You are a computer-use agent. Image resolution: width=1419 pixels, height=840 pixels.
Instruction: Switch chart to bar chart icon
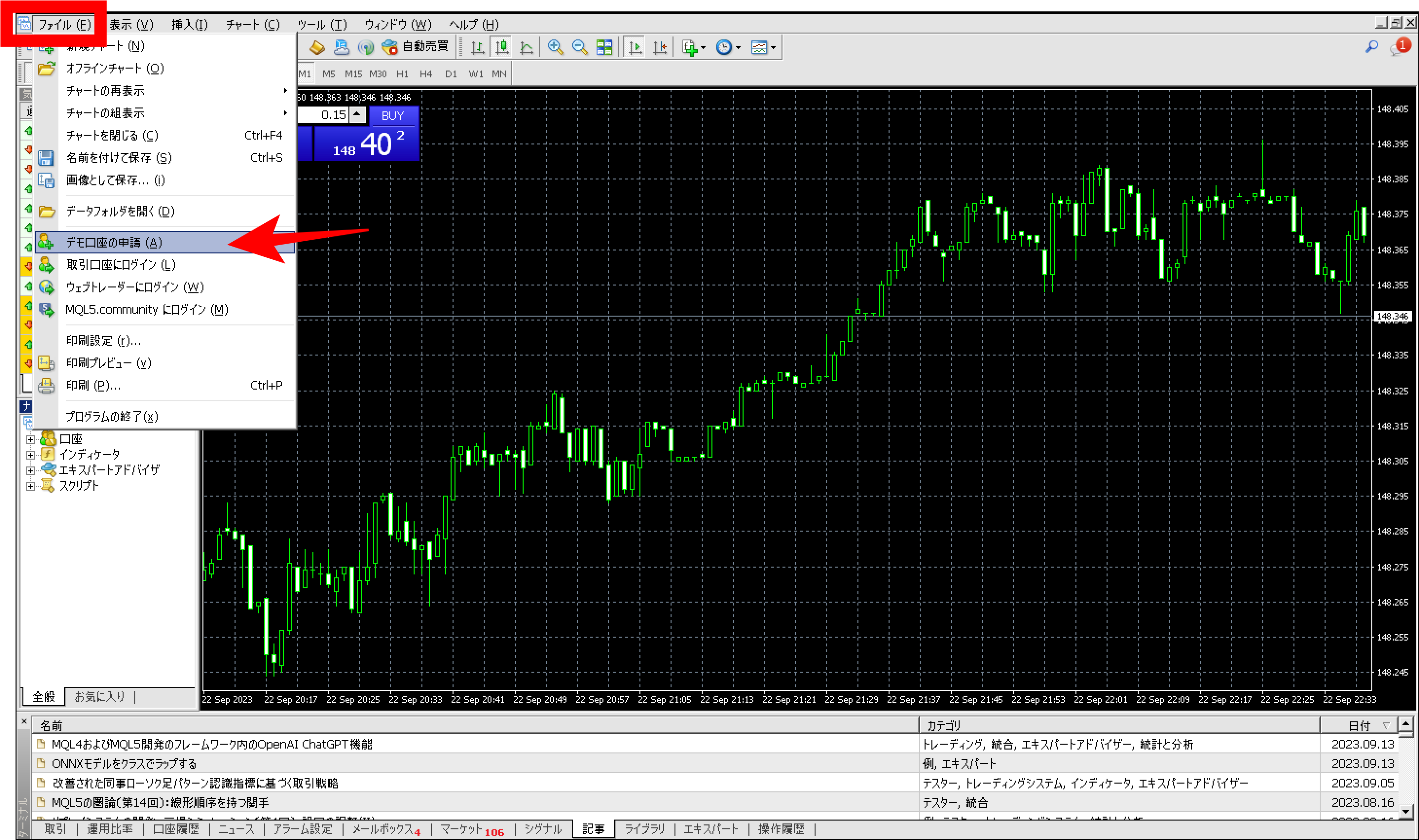click(477, 47)
